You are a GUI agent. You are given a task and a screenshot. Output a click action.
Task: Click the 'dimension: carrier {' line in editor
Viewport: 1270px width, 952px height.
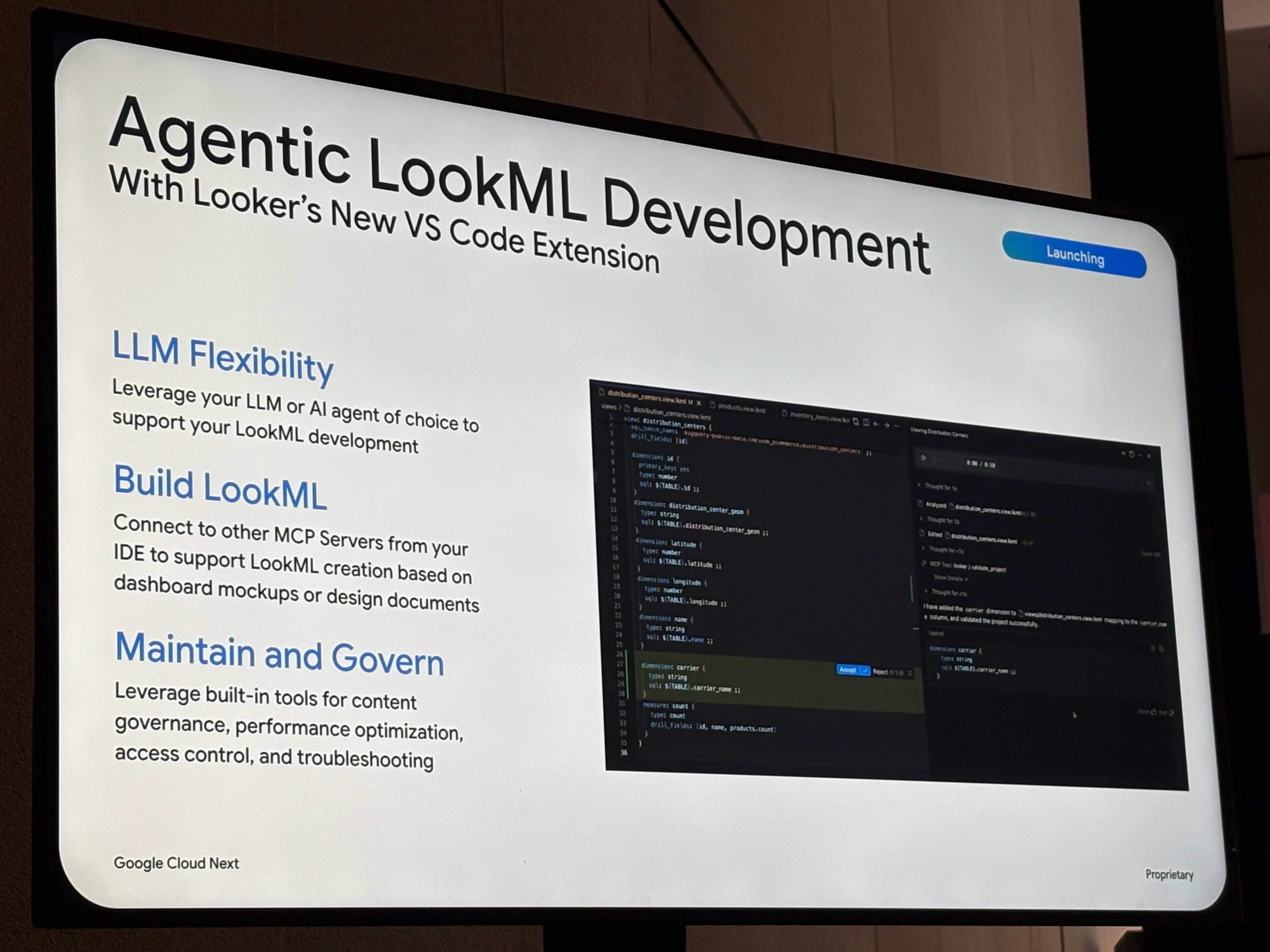tap(673, 667)
